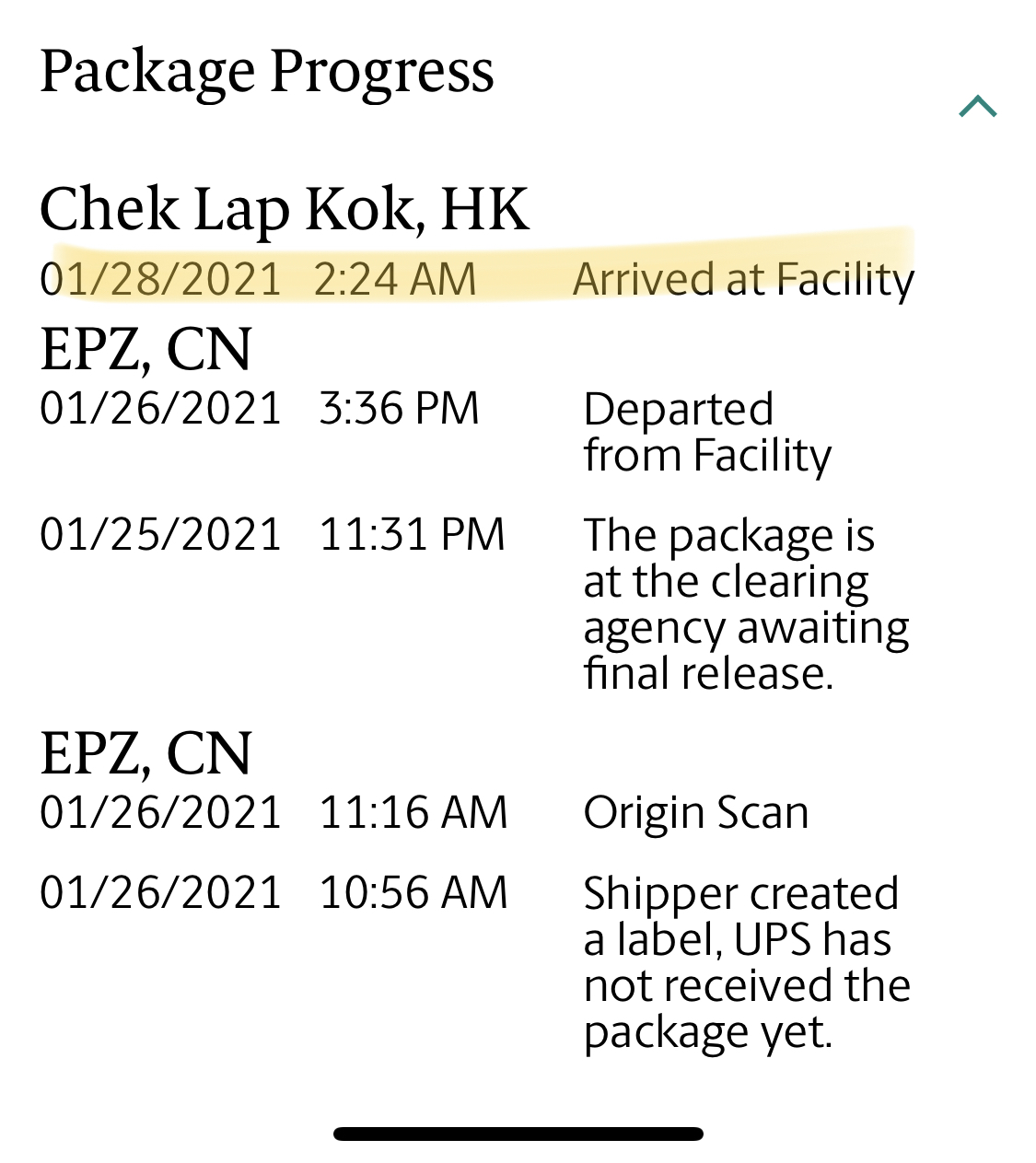The width and height of the screenshot is (1036, 1163).
Task: Tap the 11:16 AM timestamp
Action: [413, 812]
